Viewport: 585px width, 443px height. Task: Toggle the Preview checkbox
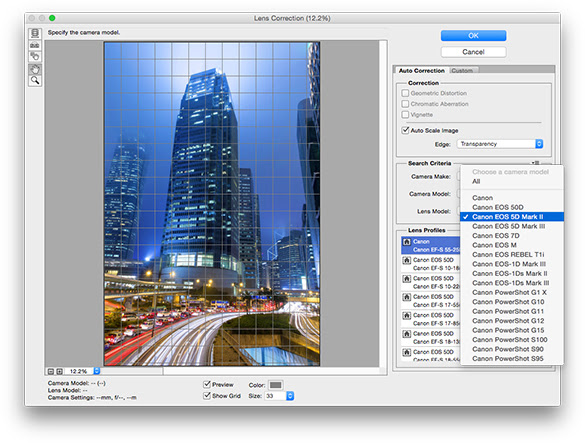207,384
